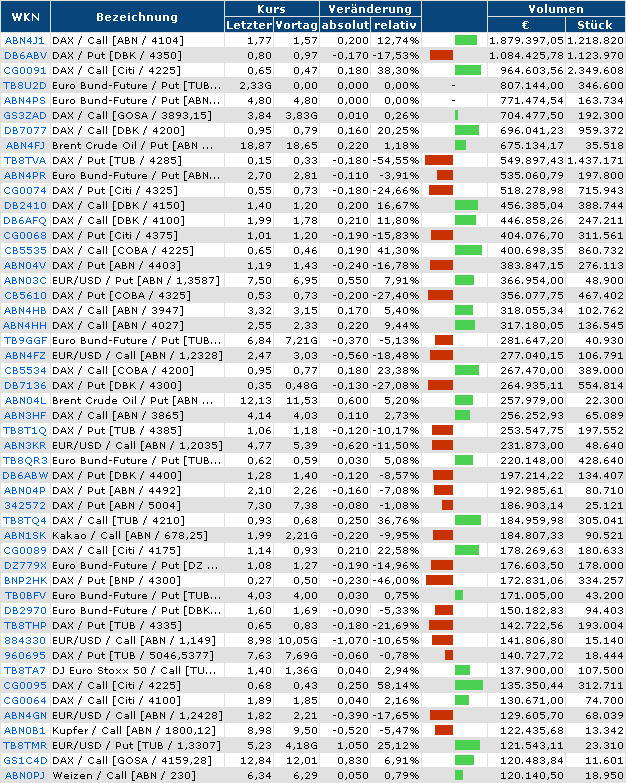Select relative change '-54,55%'
This screenshot has height=783, width=626.
pos(395,160)
